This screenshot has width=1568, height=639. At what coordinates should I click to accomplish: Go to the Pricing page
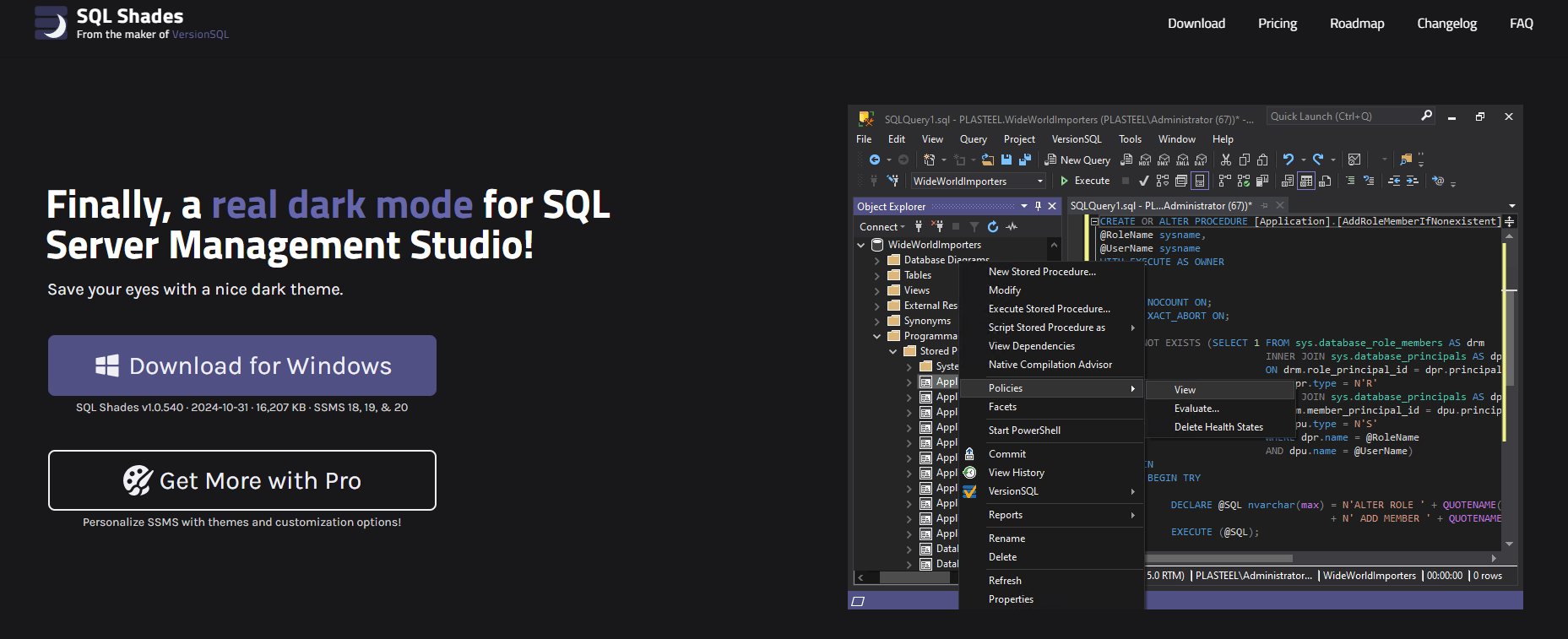pos(1278,24)
